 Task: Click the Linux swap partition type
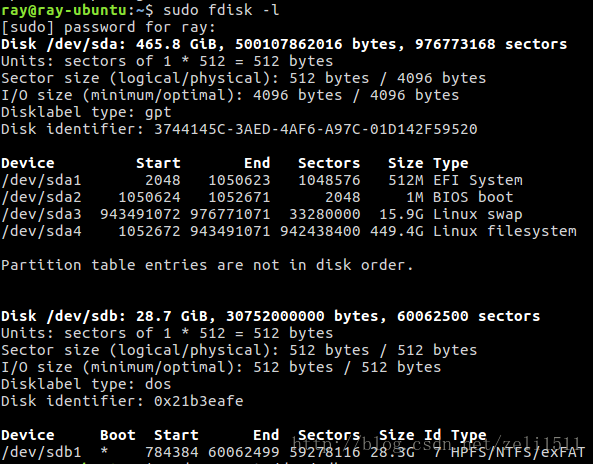point(478,214)
